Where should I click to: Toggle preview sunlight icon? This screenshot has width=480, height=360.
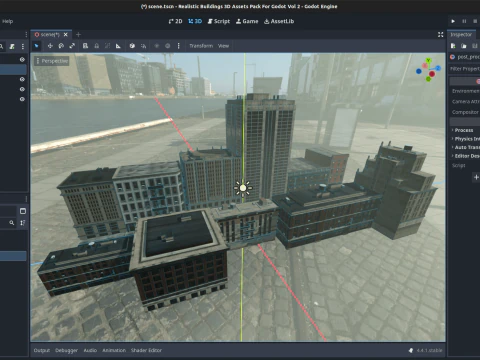[x=156, y=46]
